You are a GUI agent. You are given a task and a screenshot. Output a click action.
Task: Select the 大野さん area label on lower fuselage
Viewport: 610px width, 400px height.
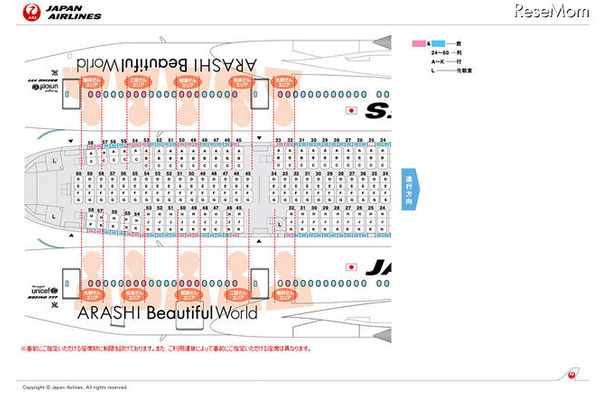pos(92,295)
